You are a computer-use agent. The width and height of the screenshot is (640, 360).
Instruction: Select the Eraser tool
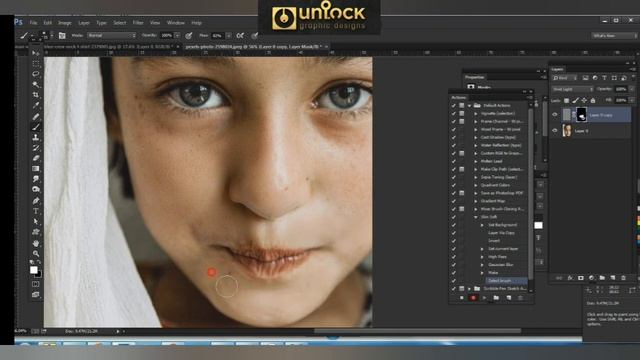point(36,158)
